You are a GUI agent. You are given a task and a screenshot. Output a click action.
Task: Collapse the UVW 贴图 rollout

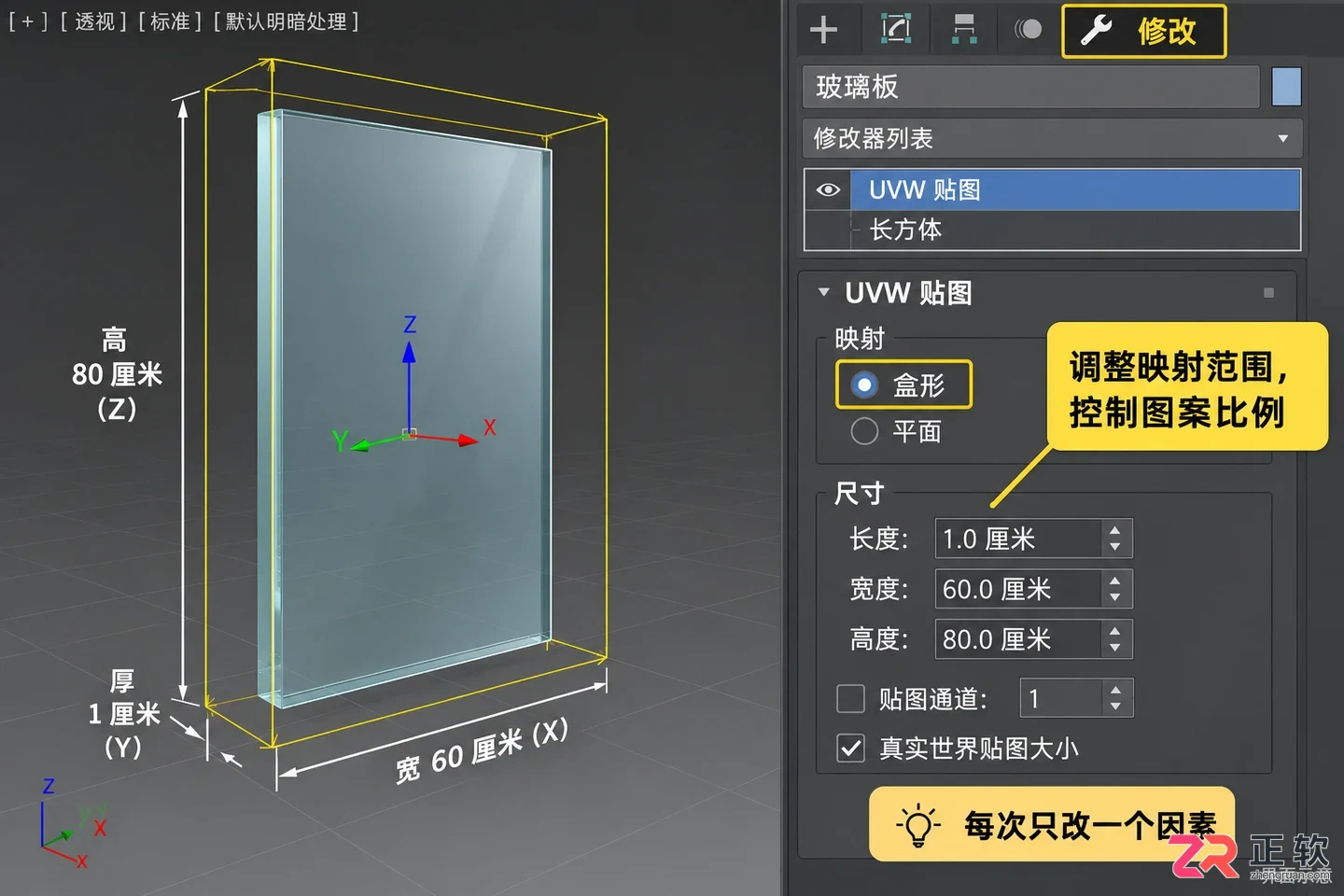823,292
